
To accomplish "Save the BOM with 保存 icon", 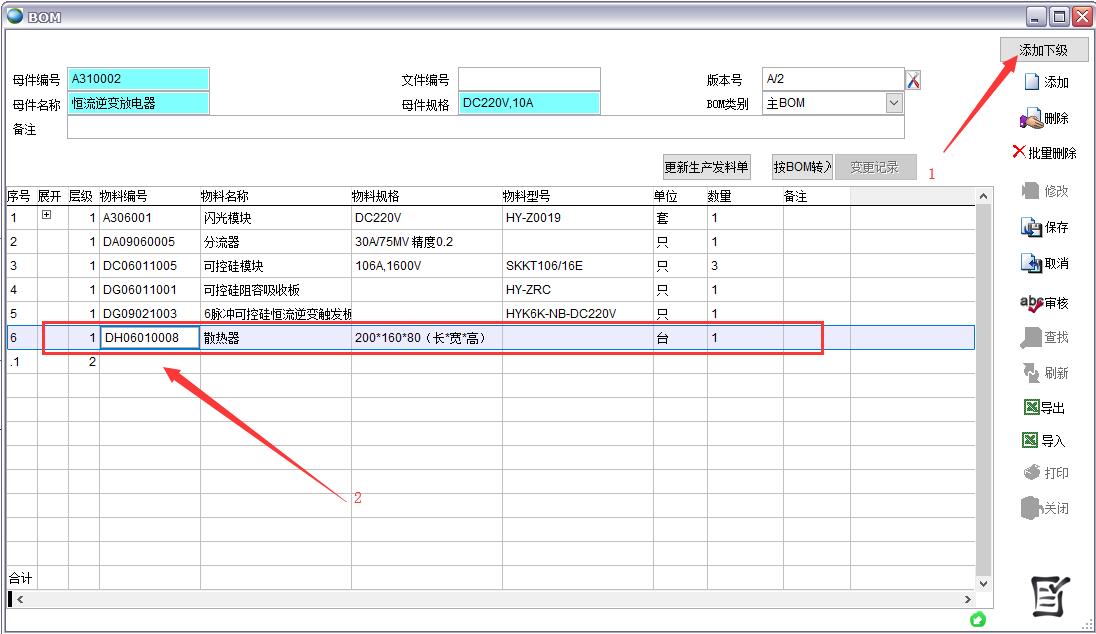I will (1031, 227).
